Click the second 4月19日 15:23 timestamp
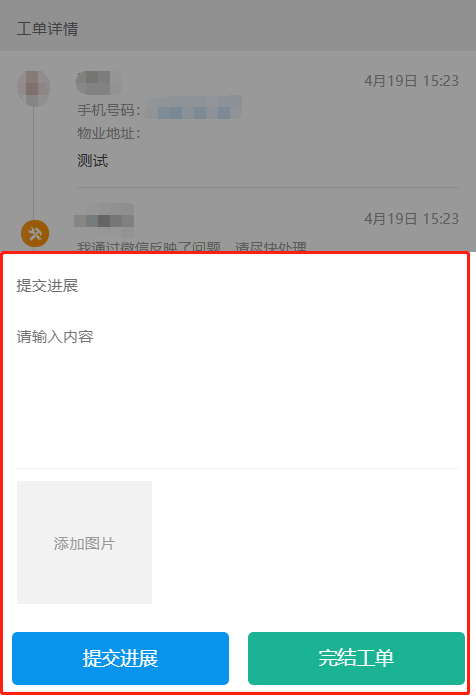Screen dimensions: 476x696 (411, 219)
